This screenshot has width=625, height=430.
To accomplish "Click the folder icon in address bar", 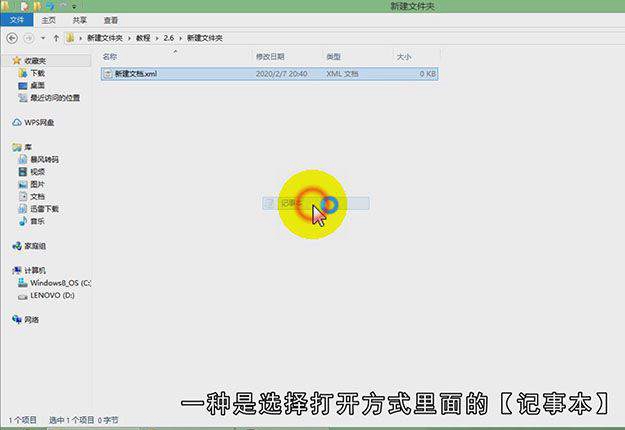I will (x=70, y=38).
